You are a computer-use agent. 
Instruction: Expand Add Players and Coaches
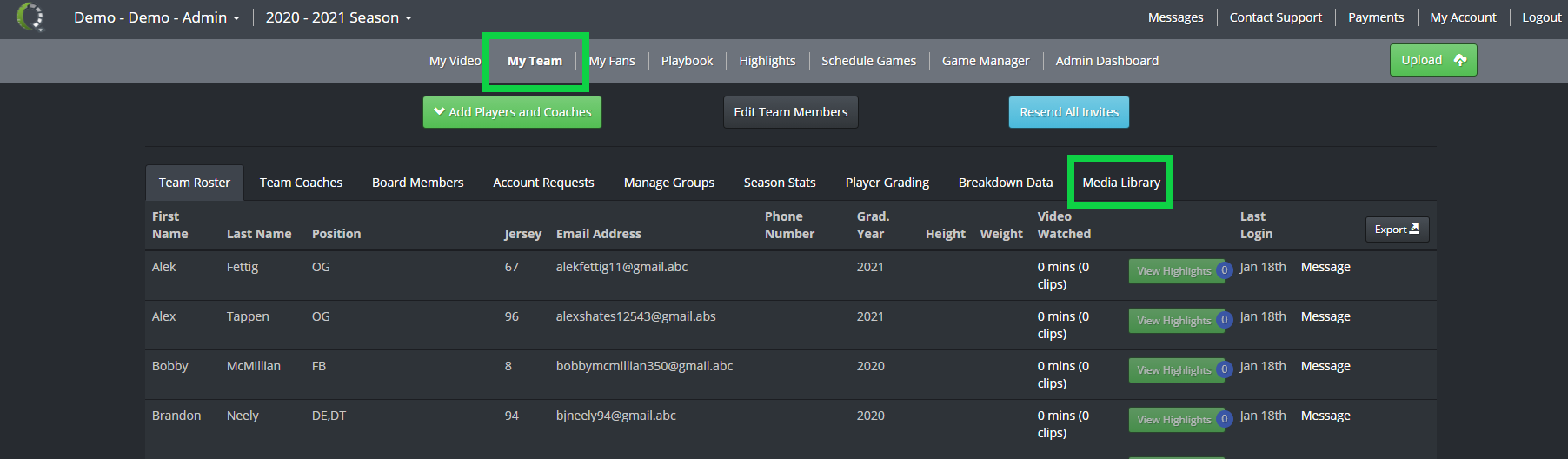[x=512, y=112]
